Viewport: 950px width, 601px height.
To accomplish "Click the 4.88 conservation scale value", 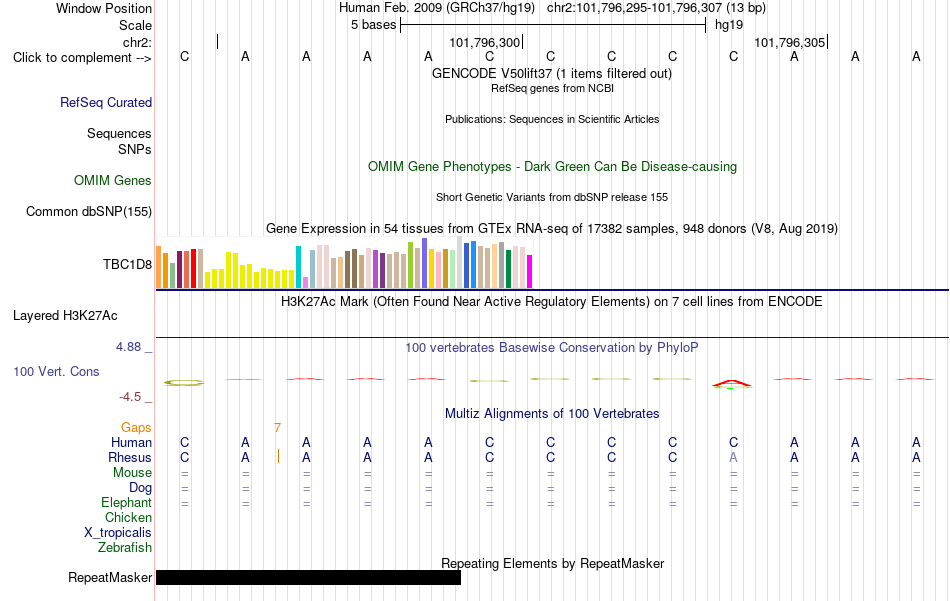I will click(128, 347).
